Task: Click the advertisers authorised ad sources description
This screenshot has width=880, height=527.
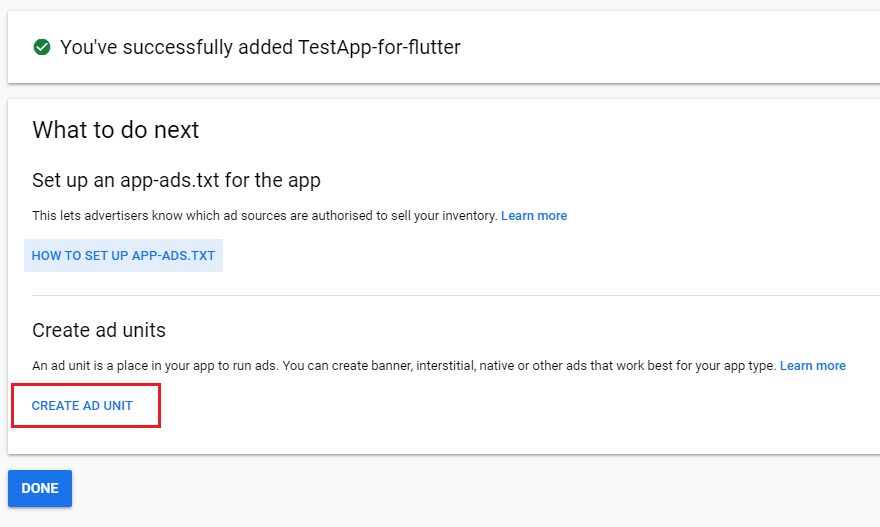Action: tap(265, 216)
